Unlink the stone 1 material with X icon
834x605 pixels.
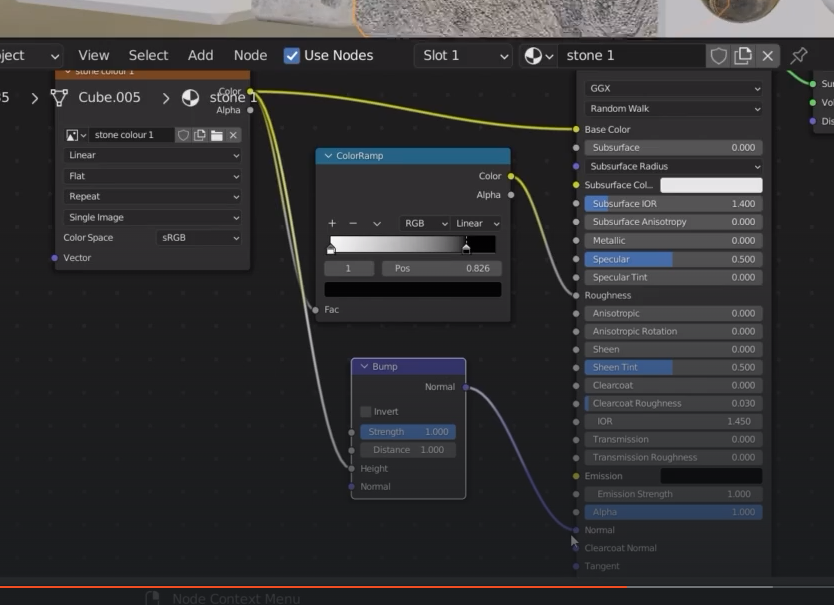[768, 55]
